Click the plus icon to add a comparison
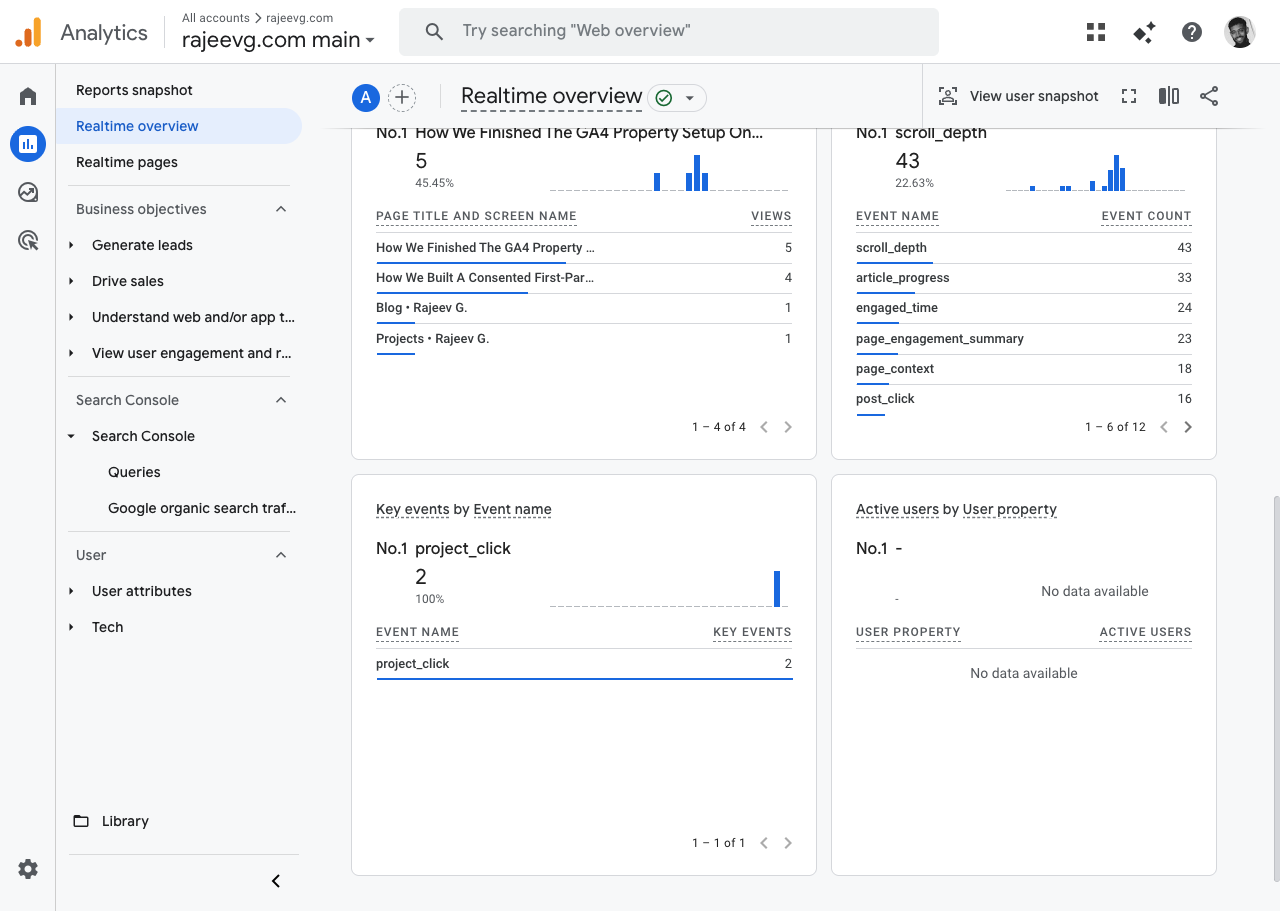The height and width of the screenshot is (911, 1280). tap(402, 97)
